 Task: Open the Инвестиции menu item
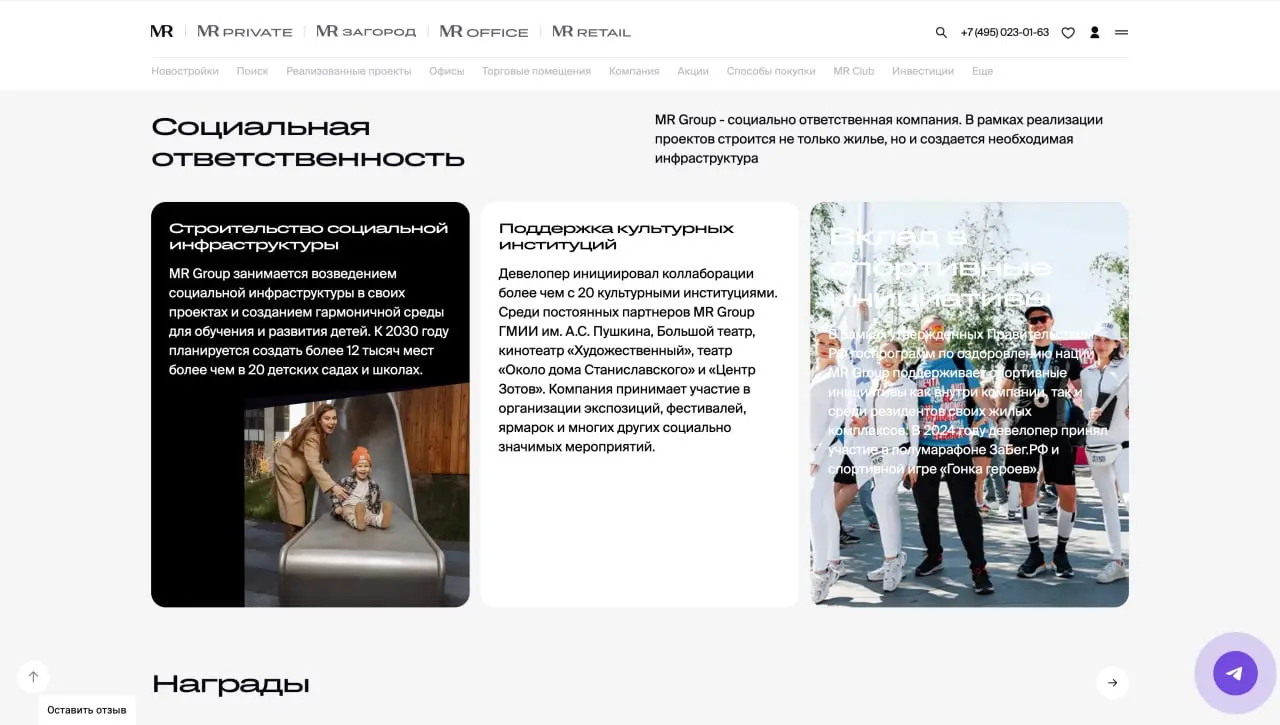coord(923,71)
